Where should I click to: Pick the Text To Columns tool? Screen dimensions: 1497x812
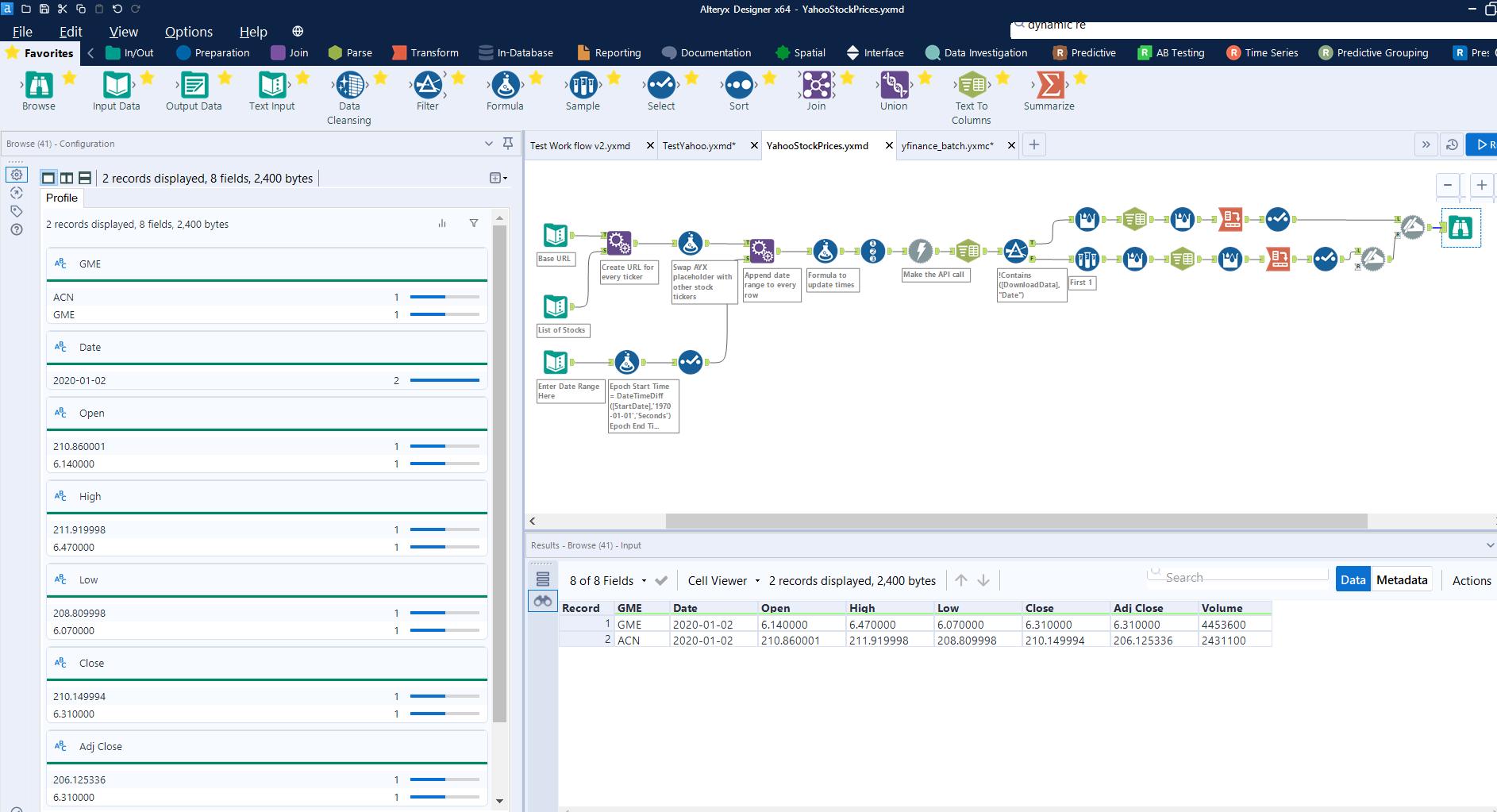click(x=971, y=86)
